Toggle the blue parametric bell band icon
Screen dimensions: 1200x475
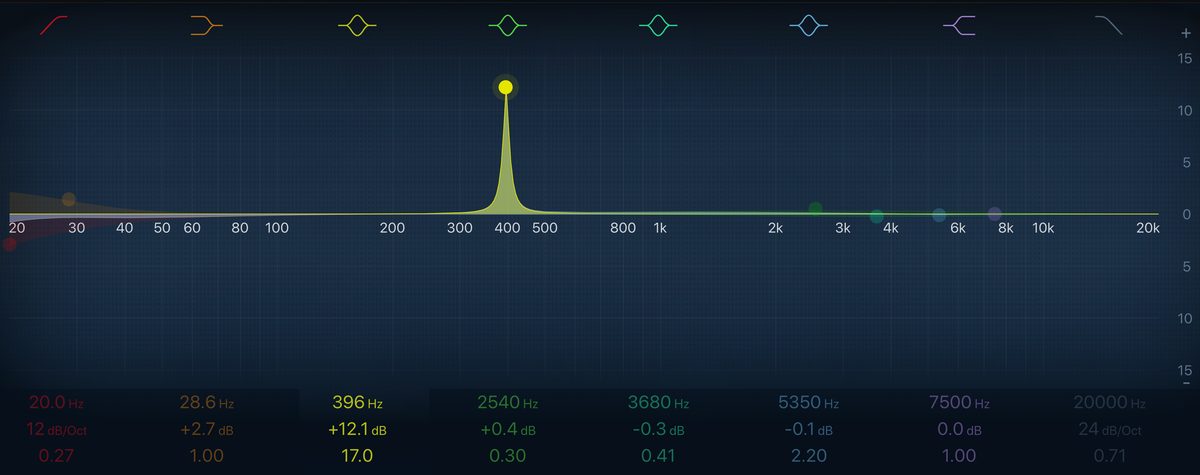click(x=808, y=26)
